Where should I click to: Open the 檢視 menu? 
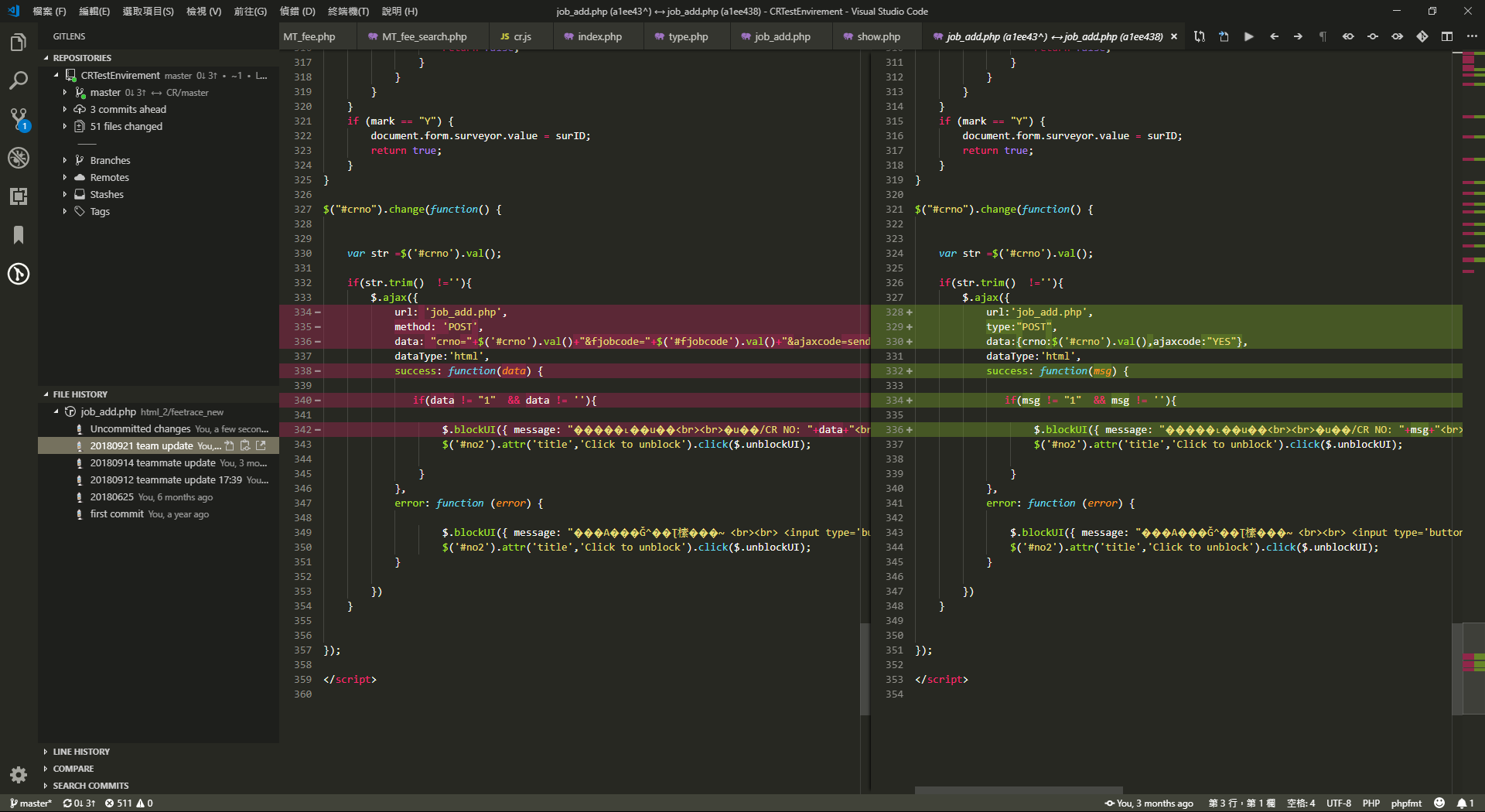click(x=203, y=11)
